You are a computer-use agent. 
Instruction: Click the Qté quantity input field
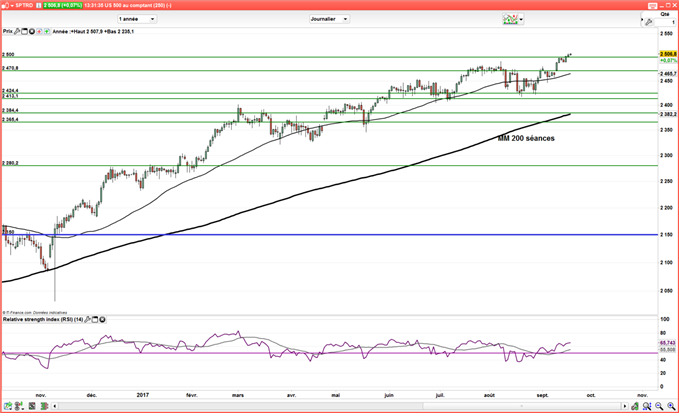(x=666, y=22)
